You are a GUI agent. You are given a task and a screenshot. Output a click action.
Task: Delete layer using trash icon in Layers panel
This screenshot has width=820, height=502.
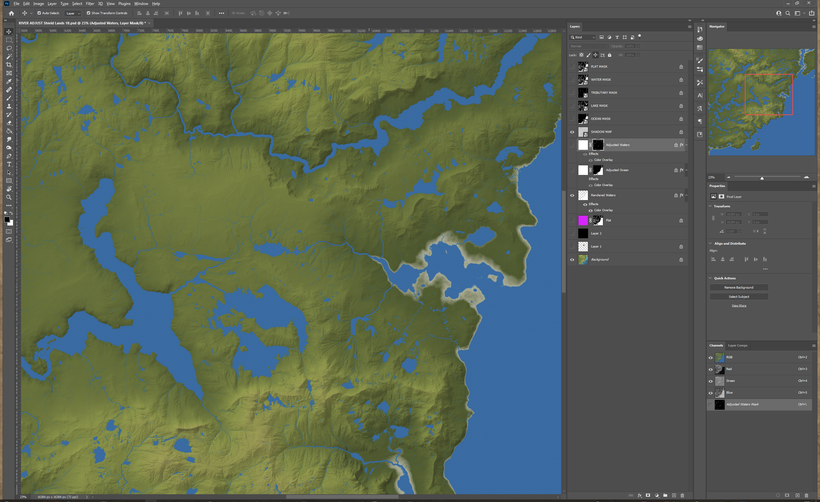point(682,495)
